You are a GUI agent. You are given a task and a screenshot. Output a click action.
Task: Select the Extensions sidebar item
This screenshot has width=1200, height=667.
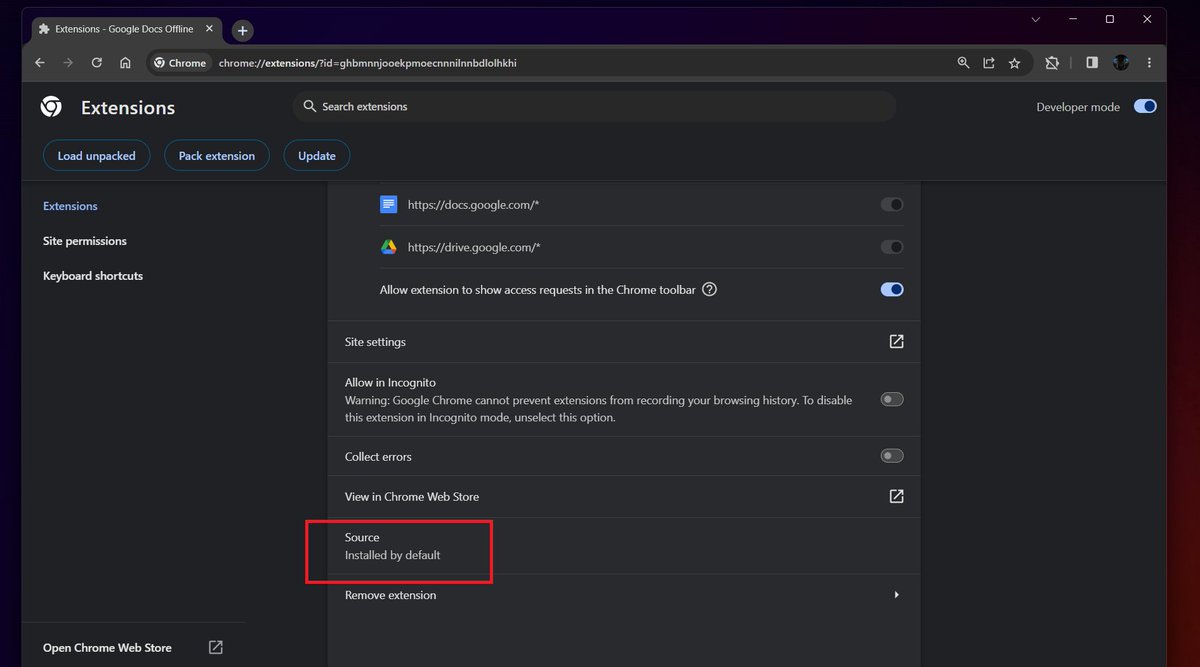point(70,206)
